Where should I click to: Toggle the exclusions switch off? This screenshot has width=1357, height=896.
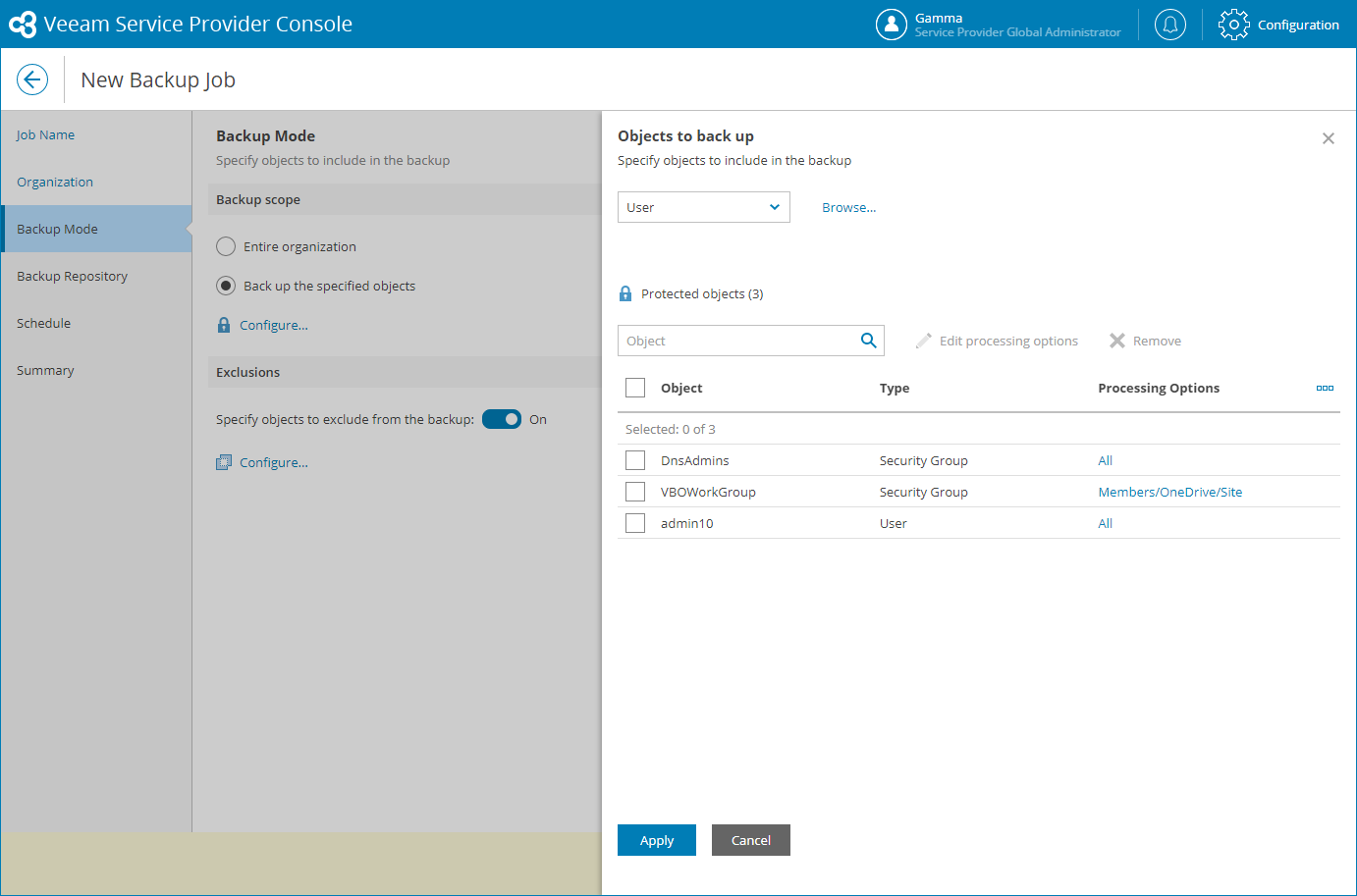[x=502, y=419]
